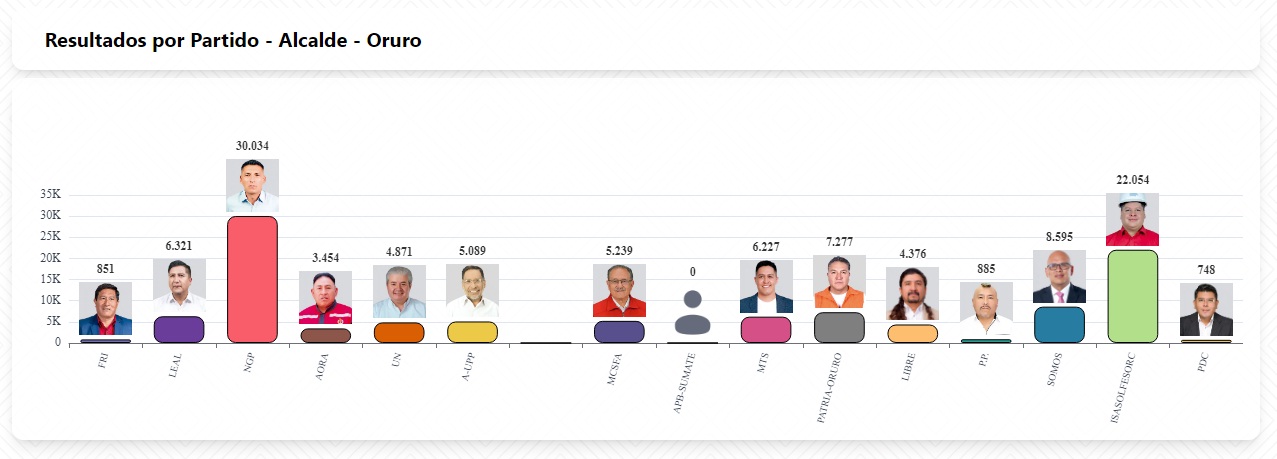The height and width of the screenshot is (459, 1277).
Task: Select the P.P. candidate photo
Action: tap(986, 309)
